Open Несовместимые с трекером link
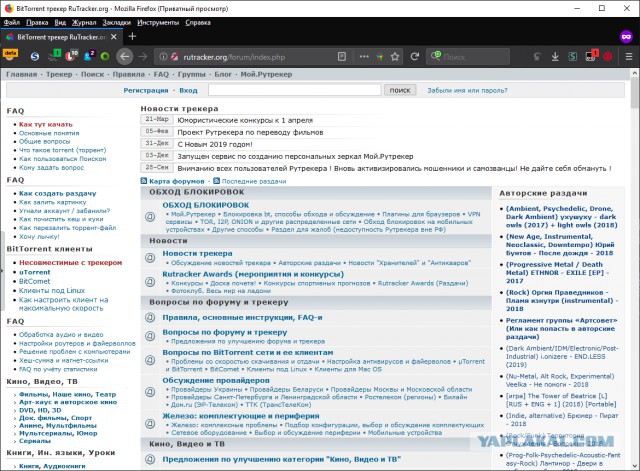 [71, 262]
